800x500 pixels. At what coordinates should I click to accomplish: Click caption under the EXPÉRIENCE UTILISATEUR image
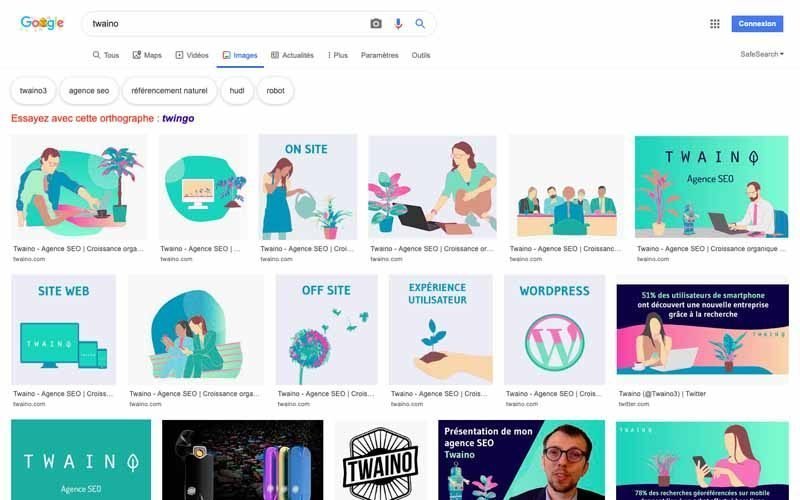click(x=439, y=394)
